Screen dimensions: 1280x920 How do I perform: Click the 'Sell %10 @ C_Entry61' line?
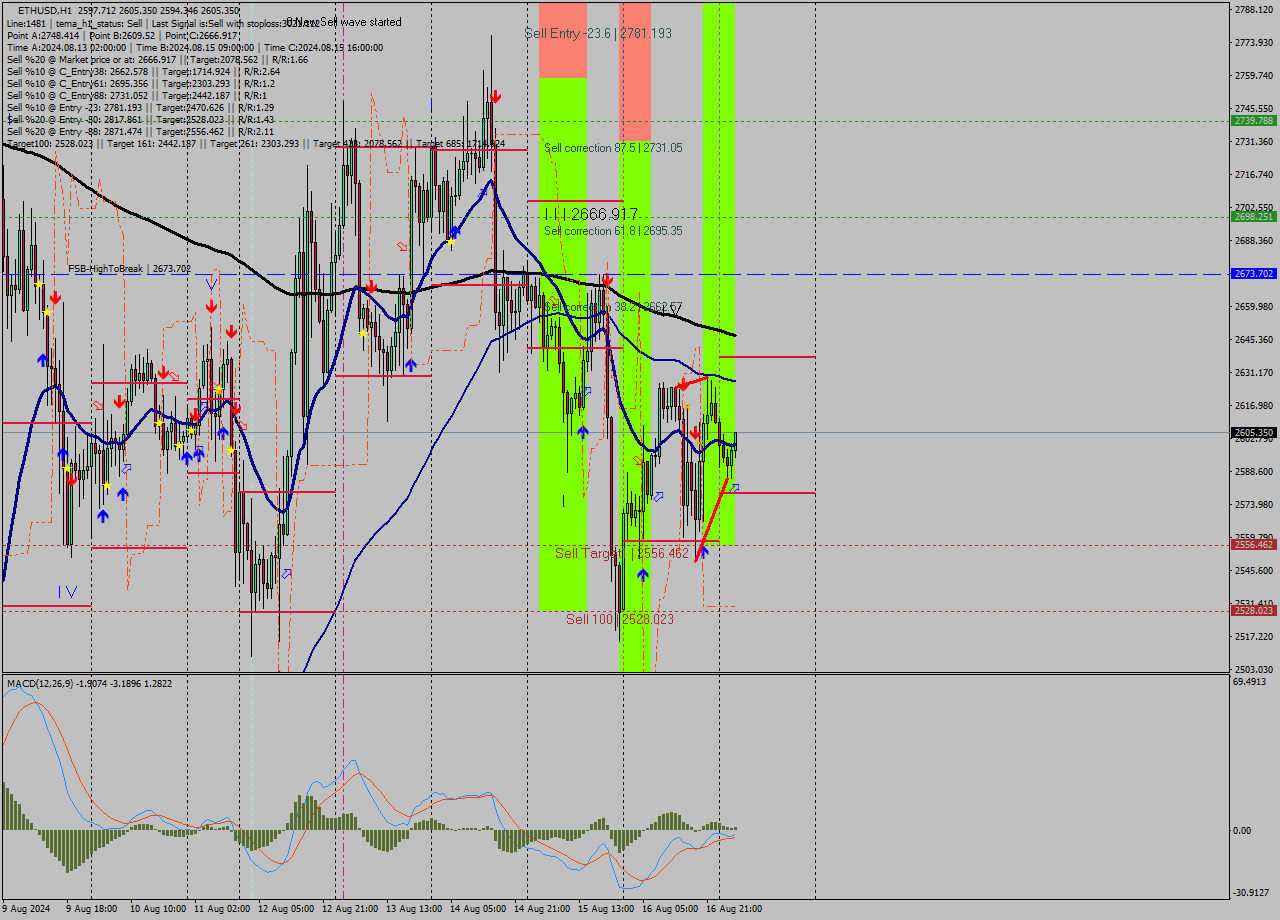tap(140, 83)
